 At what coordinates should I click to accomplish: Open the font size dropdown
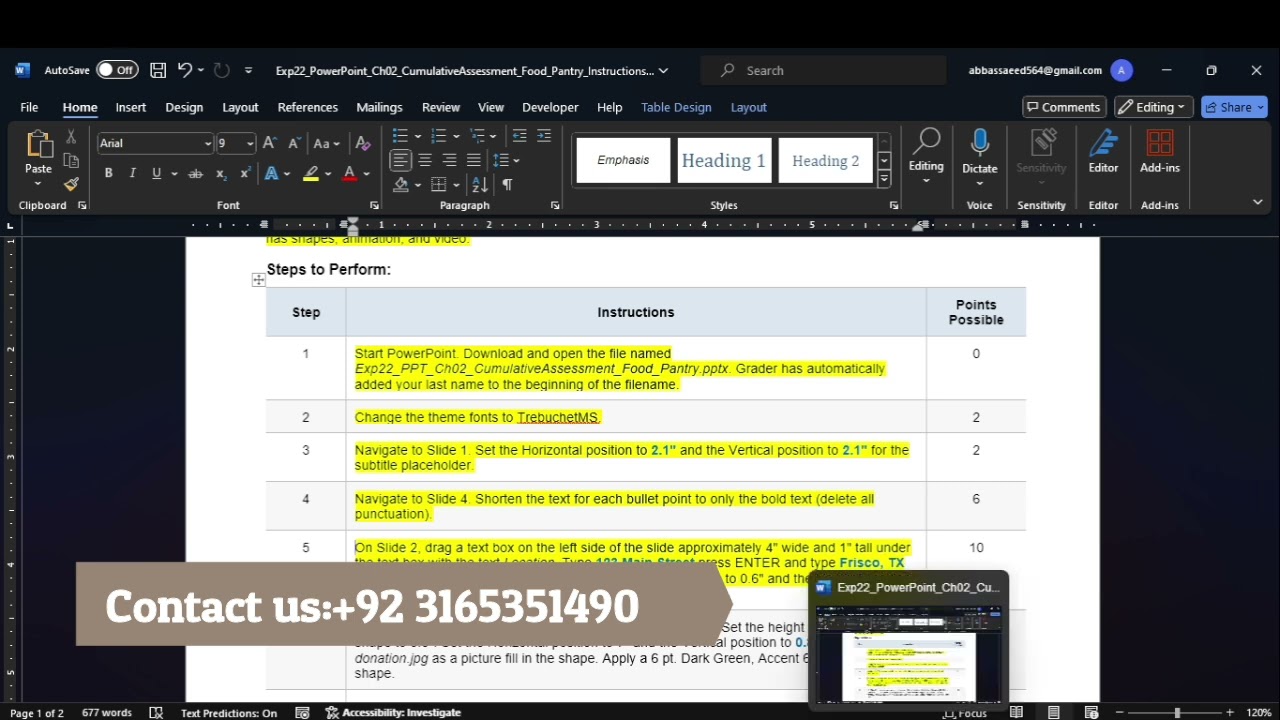(x=250, y=143)
